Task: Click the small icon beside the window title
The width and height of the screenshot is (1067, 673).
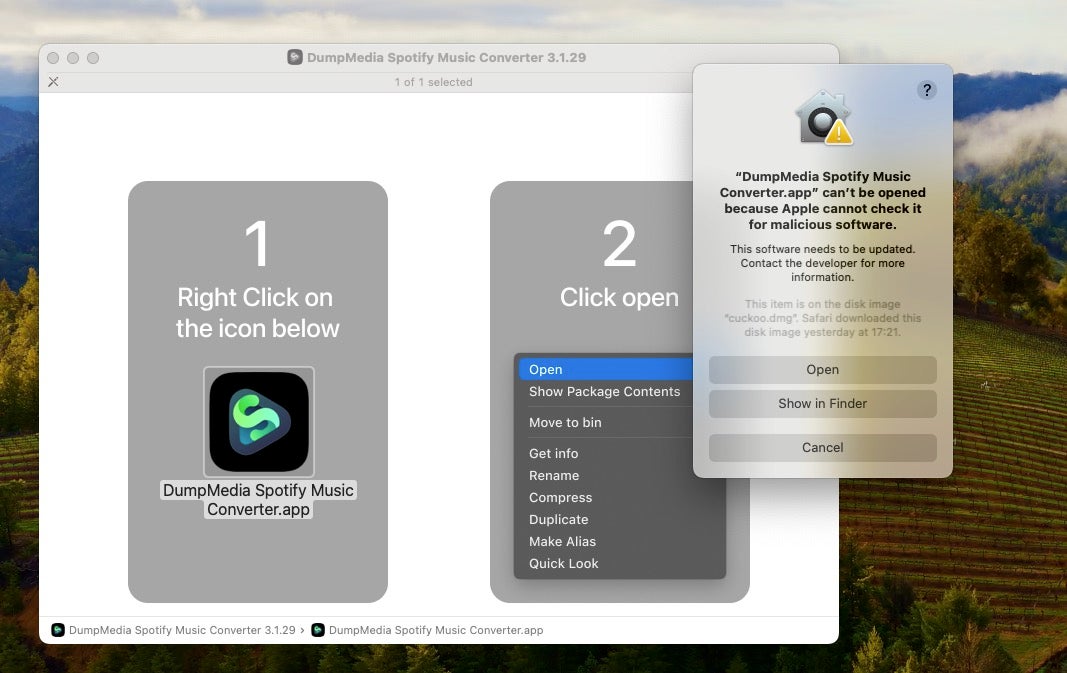Action: 295,58
